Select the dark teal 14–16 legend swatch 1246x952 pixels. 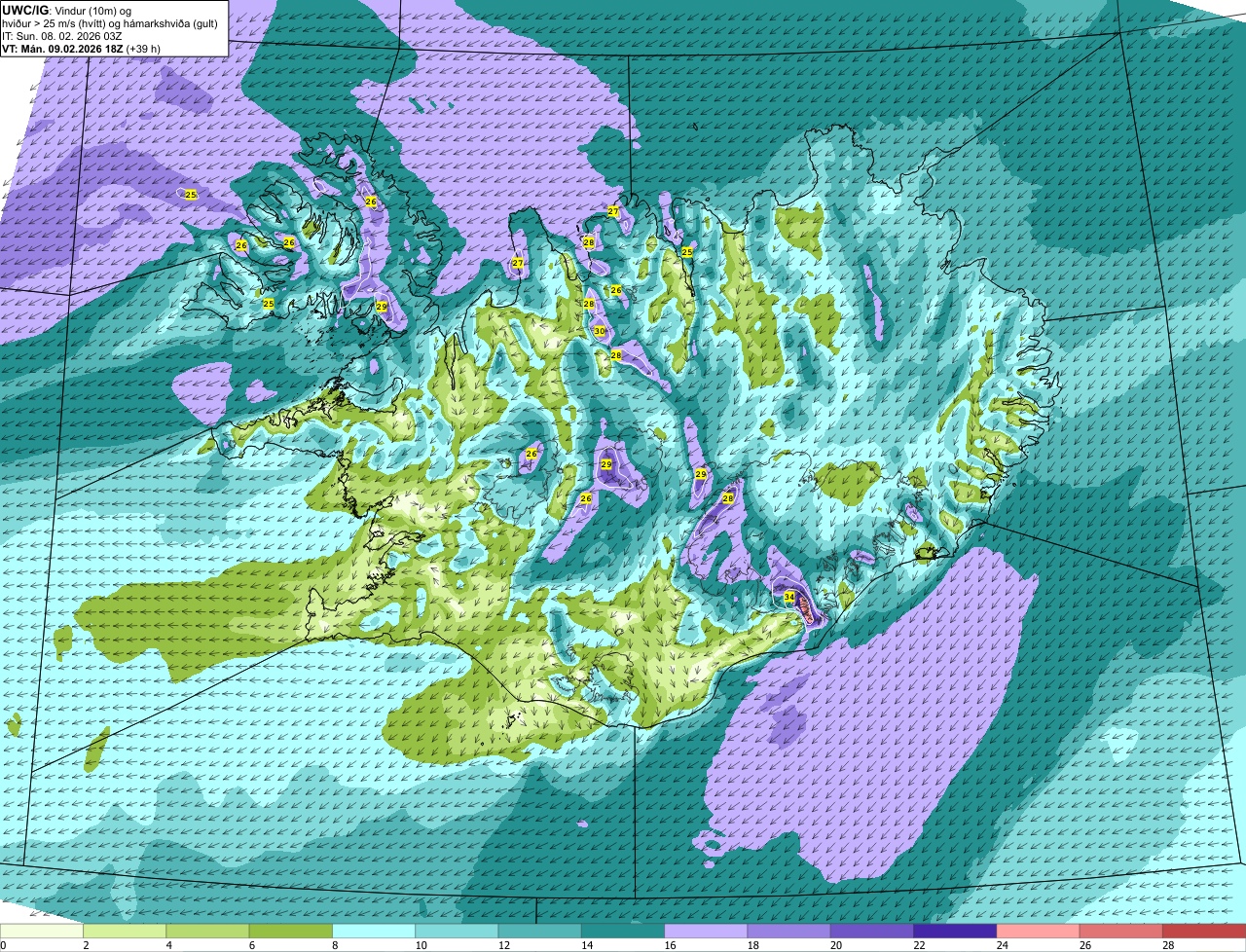[624, 932]
